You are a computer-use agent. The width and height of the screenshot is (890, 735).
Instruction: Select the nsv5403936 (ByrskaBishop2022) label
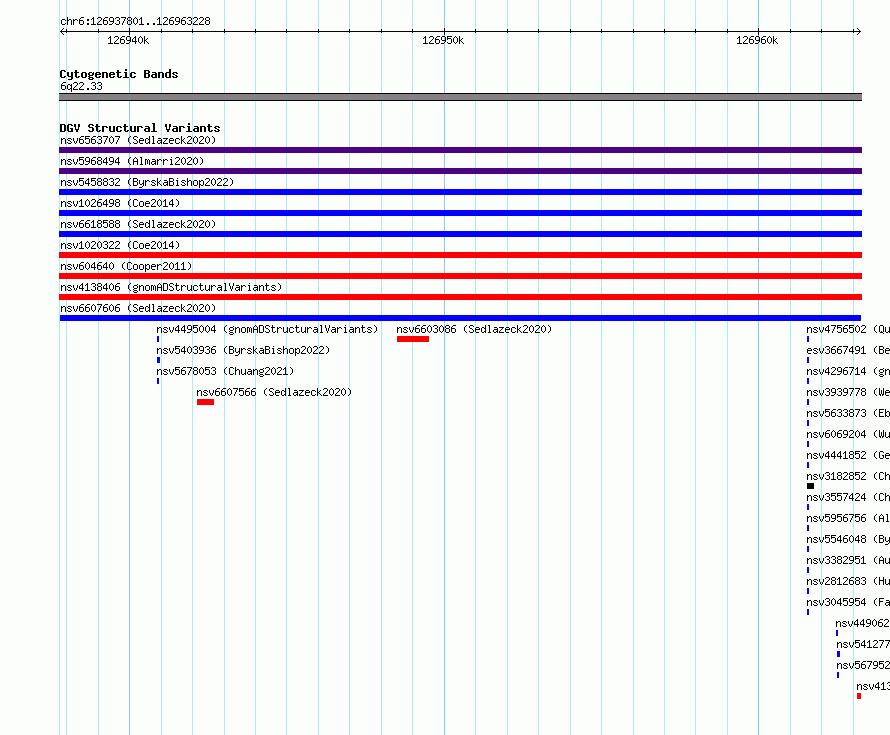click(x=243, y=350)
